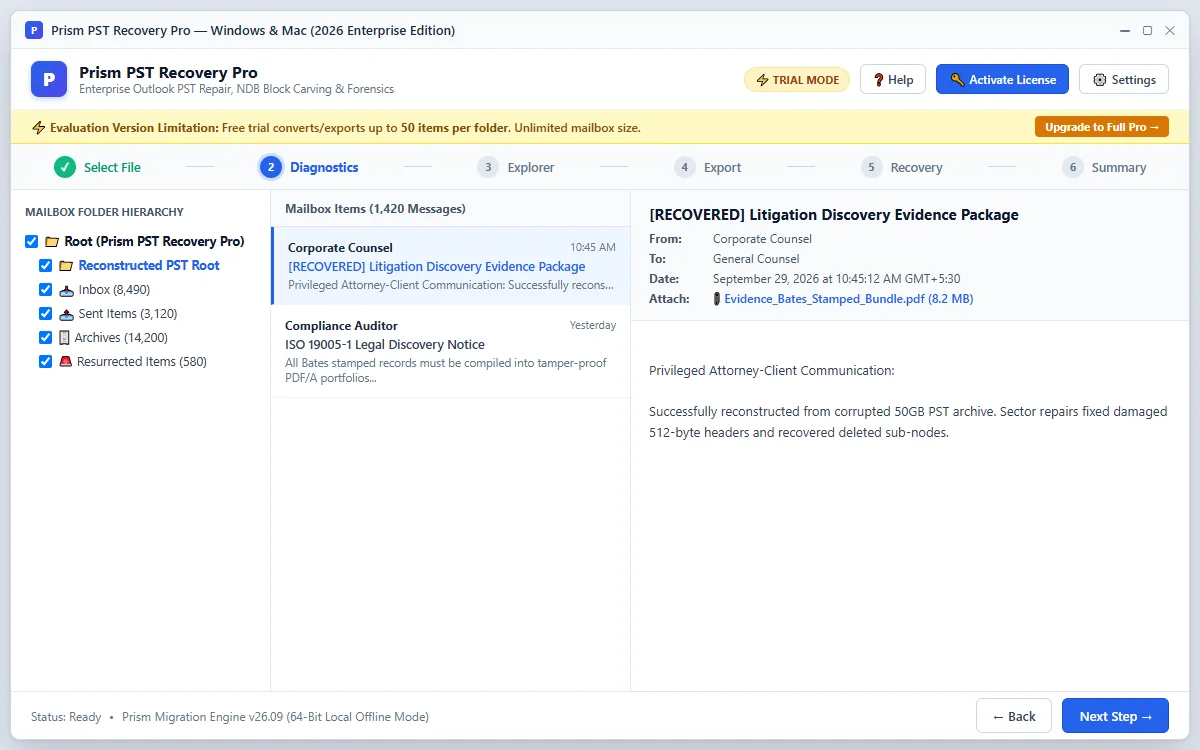The image size is (1200, 750).
Task: Proceed with the Next Step button
Action: 1115,716
